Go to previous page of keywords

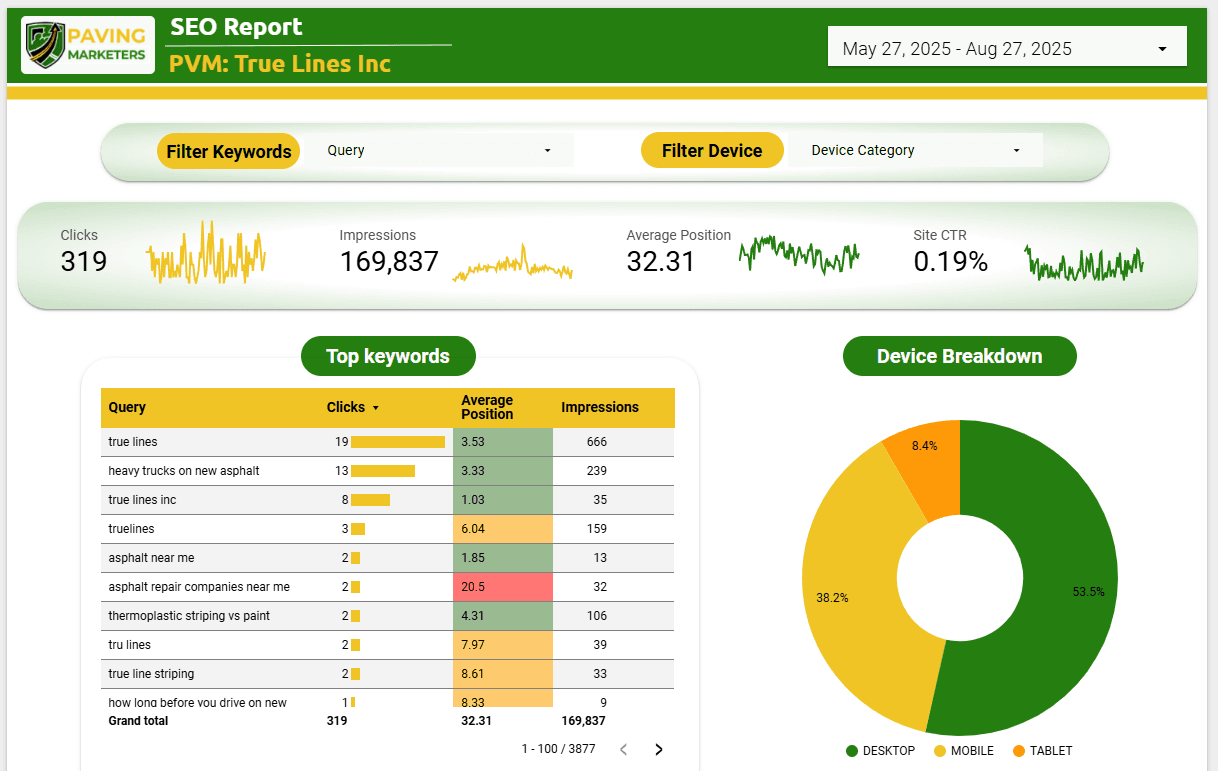click(623, 749)
